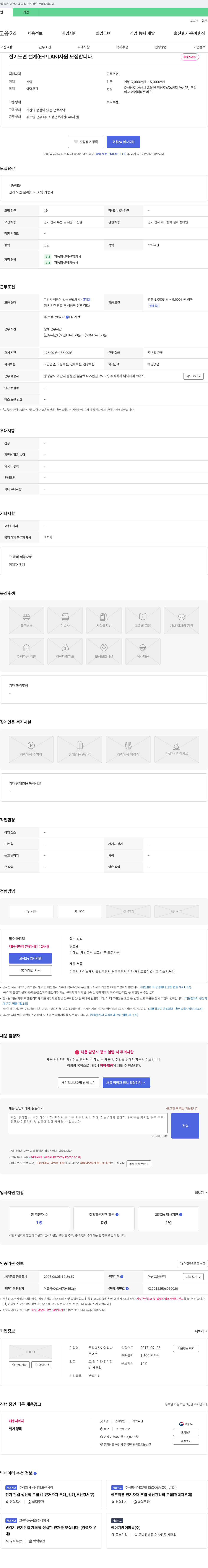Switch to the 우대사항 tab
Viewport: 208px width, 1568px height.
[x=83, y=47]
